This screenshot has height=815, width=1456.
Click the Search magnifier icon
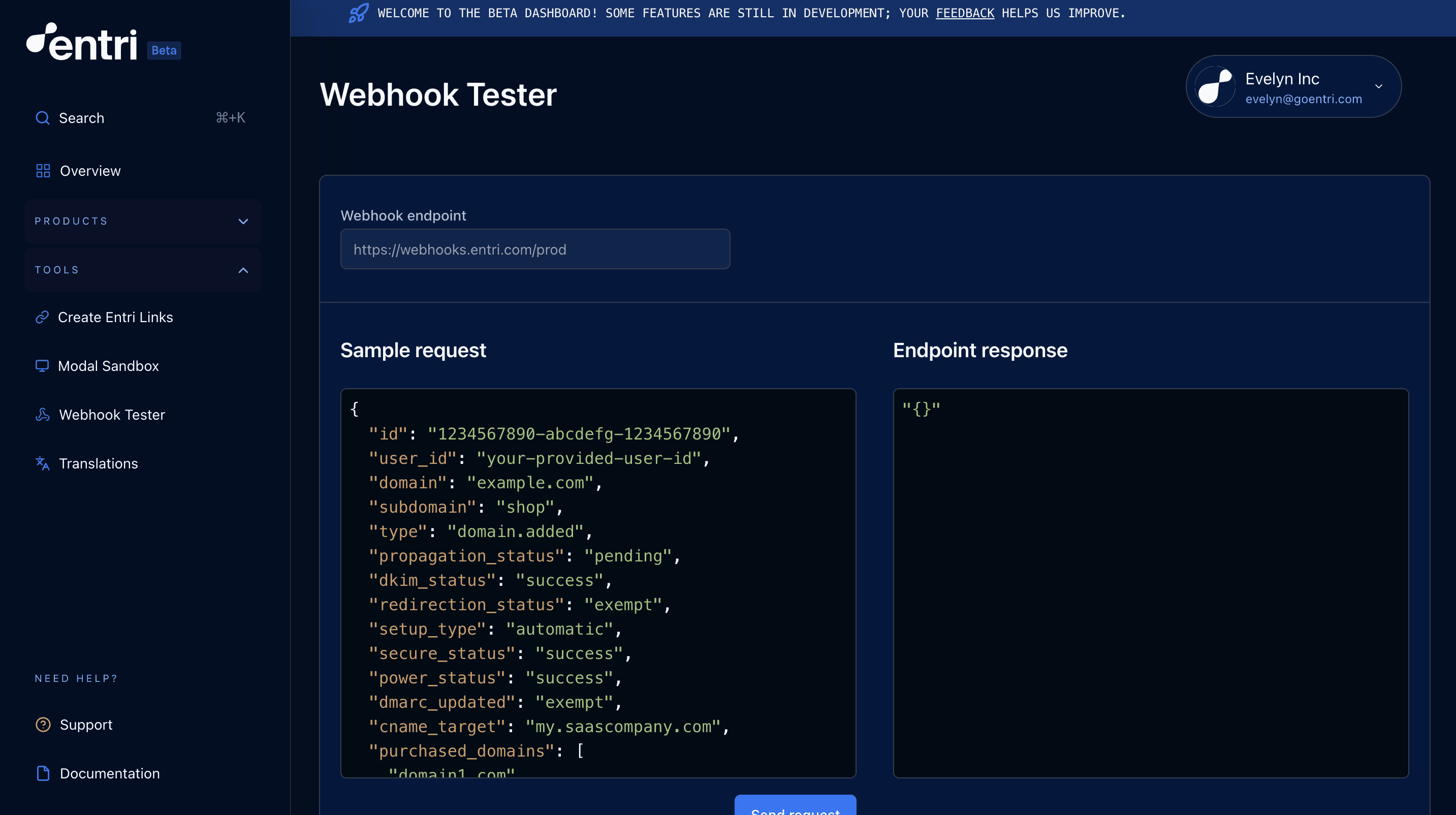click(x=42, y=117)
